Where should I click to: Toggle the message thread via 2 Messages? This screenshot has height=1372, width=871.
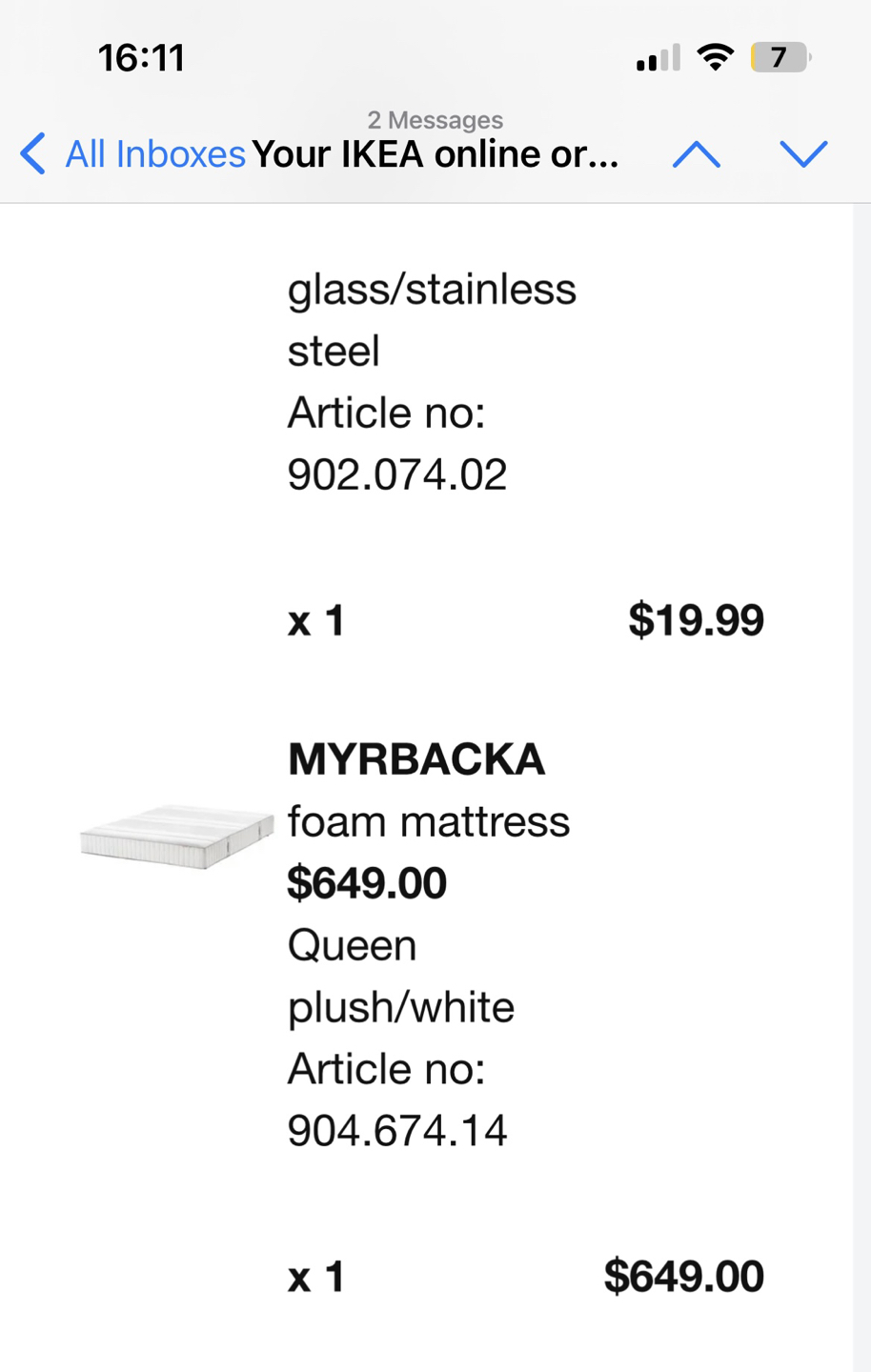[435, 120]
